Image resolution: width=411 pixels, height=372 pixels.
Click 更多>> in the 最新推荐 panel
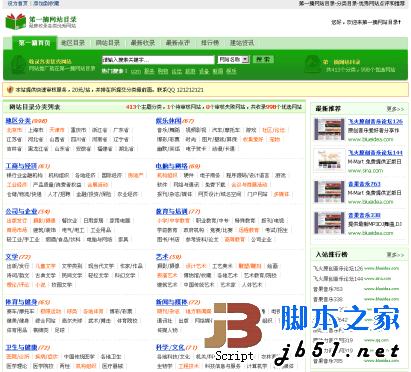tap(395, 109)
